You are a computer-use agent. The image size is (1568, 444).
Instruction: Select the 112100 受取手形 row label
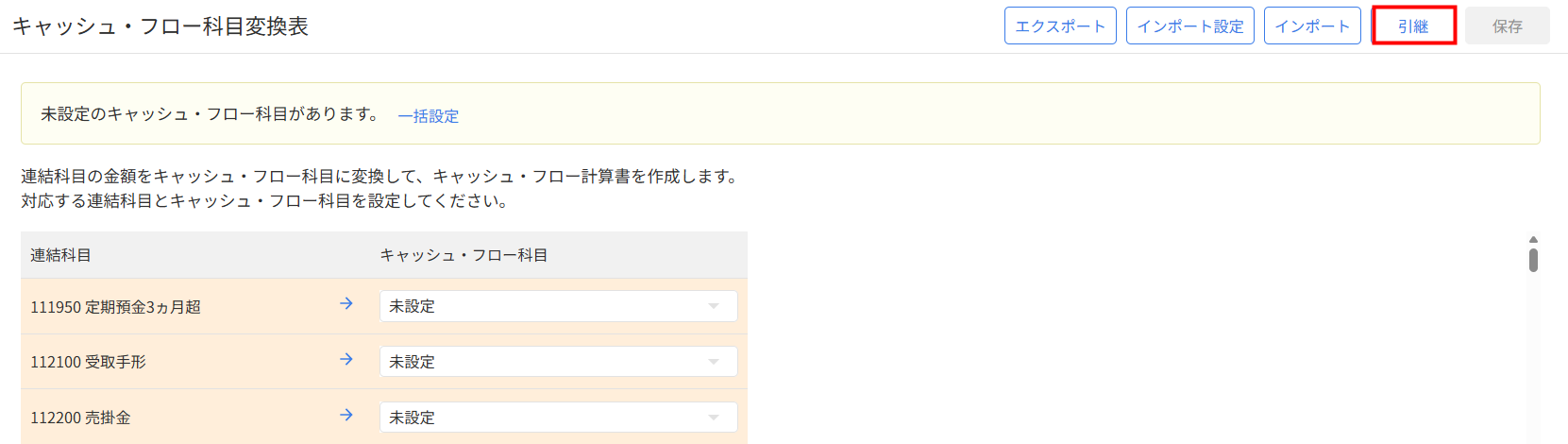point(88,362)
